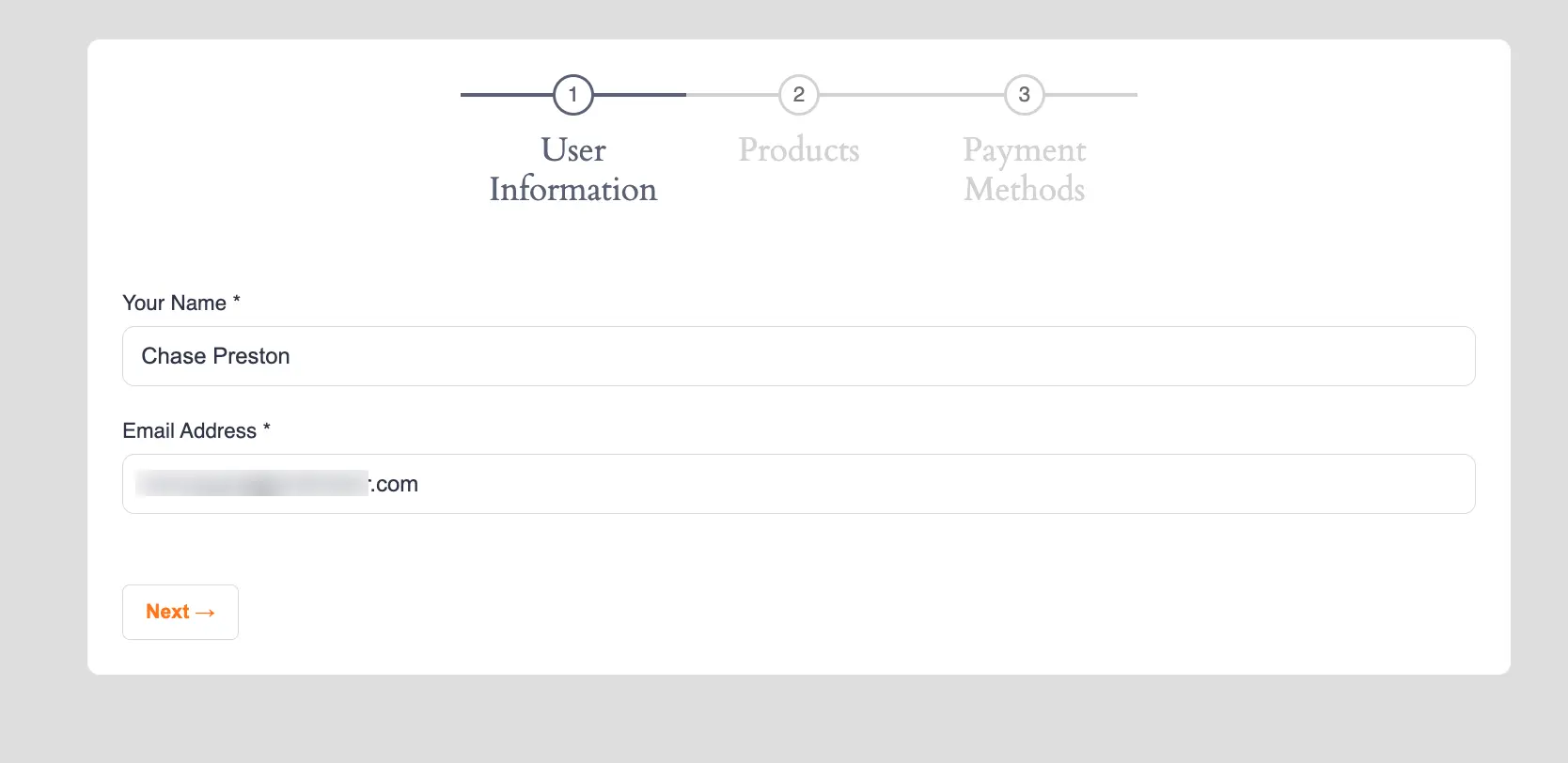Go to the Payment Methods step
This screenshot has width=1568, height=763.
[1024, 169]
